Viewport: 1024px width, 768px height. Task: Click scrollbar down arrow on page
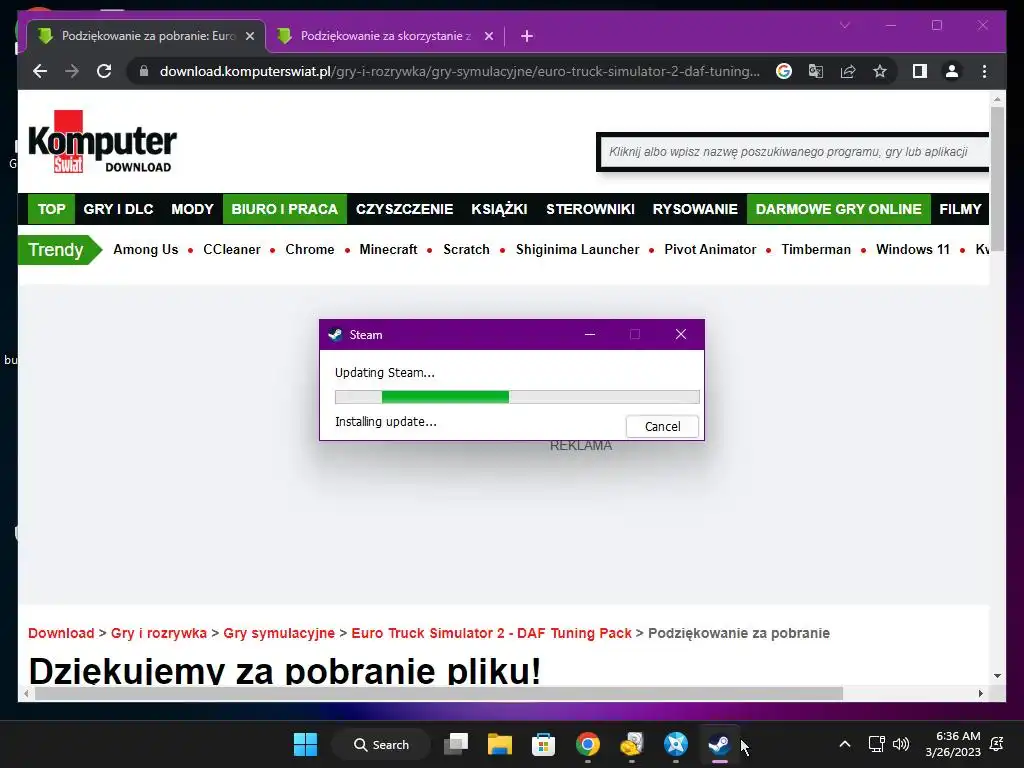997,676
